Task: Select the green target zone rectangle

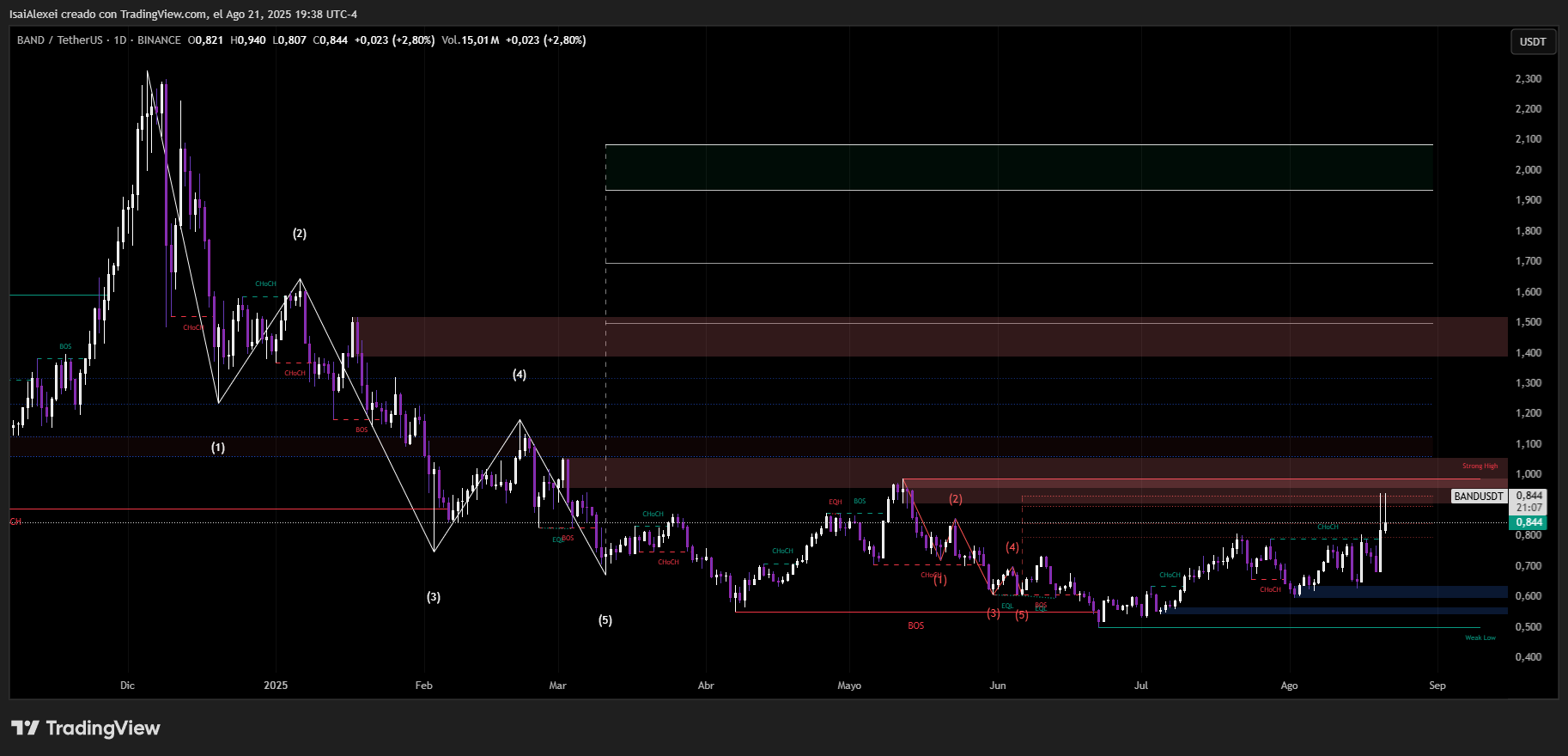Action: pos(1018,168)
